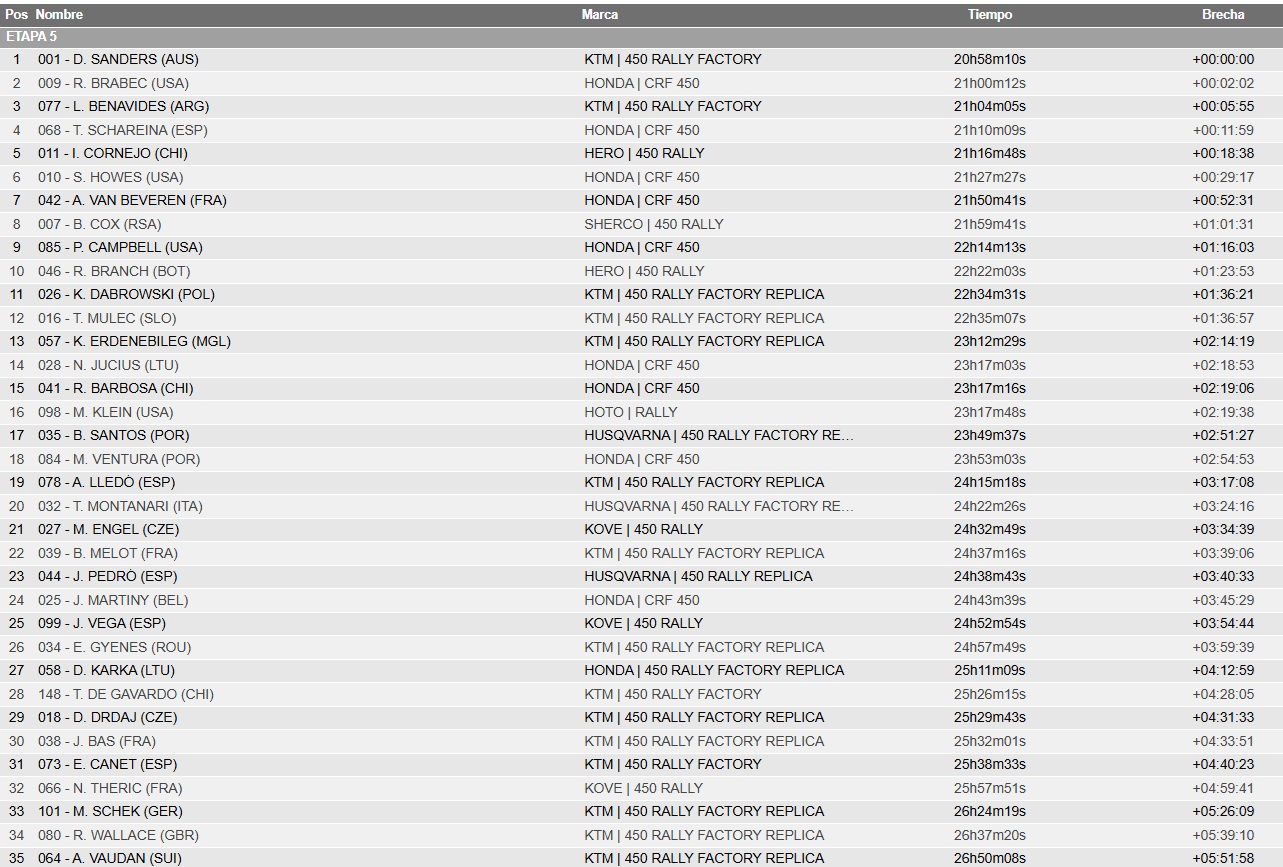Screen dimensions: 1283x867
Task: Click name 084 - M. VENTURA (POR)
Action: [x=119, y=459]
